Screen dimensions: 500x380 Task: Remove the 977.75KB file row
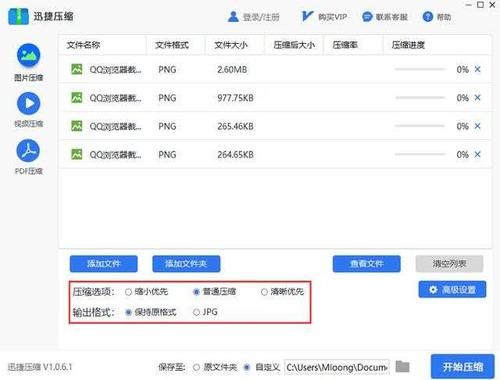477,98
